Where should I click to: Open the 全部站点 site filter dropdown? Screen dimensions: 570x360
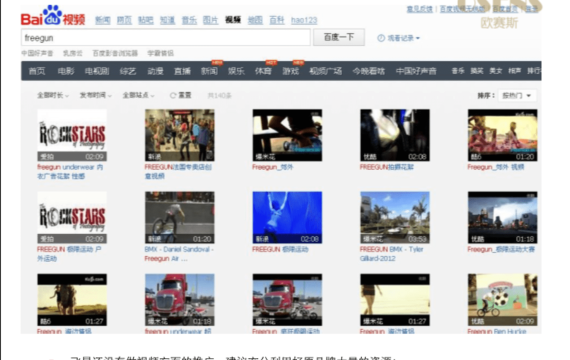pyautogui.click(x=139, y=95)
